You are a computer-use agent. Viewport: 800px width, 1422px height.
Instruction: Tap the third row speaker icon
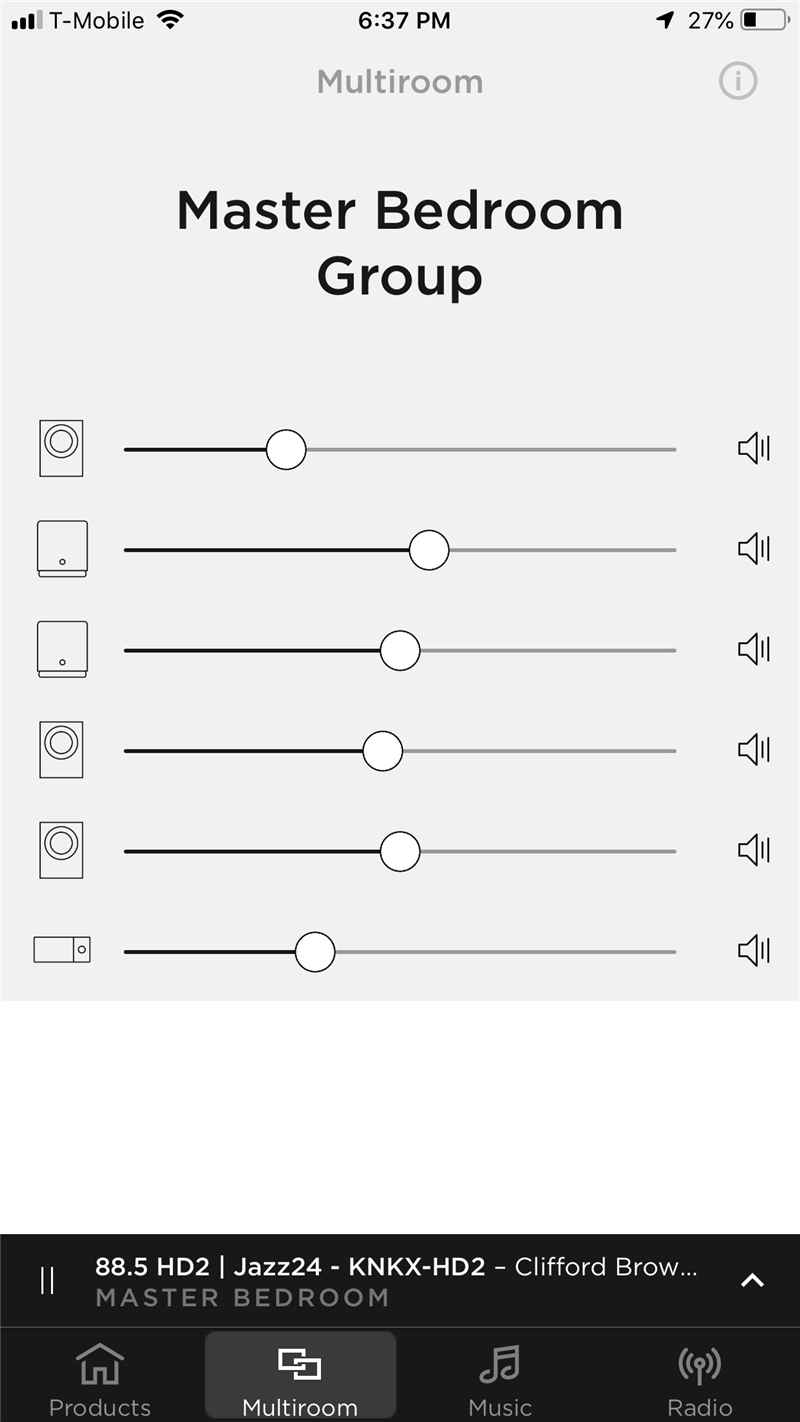(x=62, y=649)
